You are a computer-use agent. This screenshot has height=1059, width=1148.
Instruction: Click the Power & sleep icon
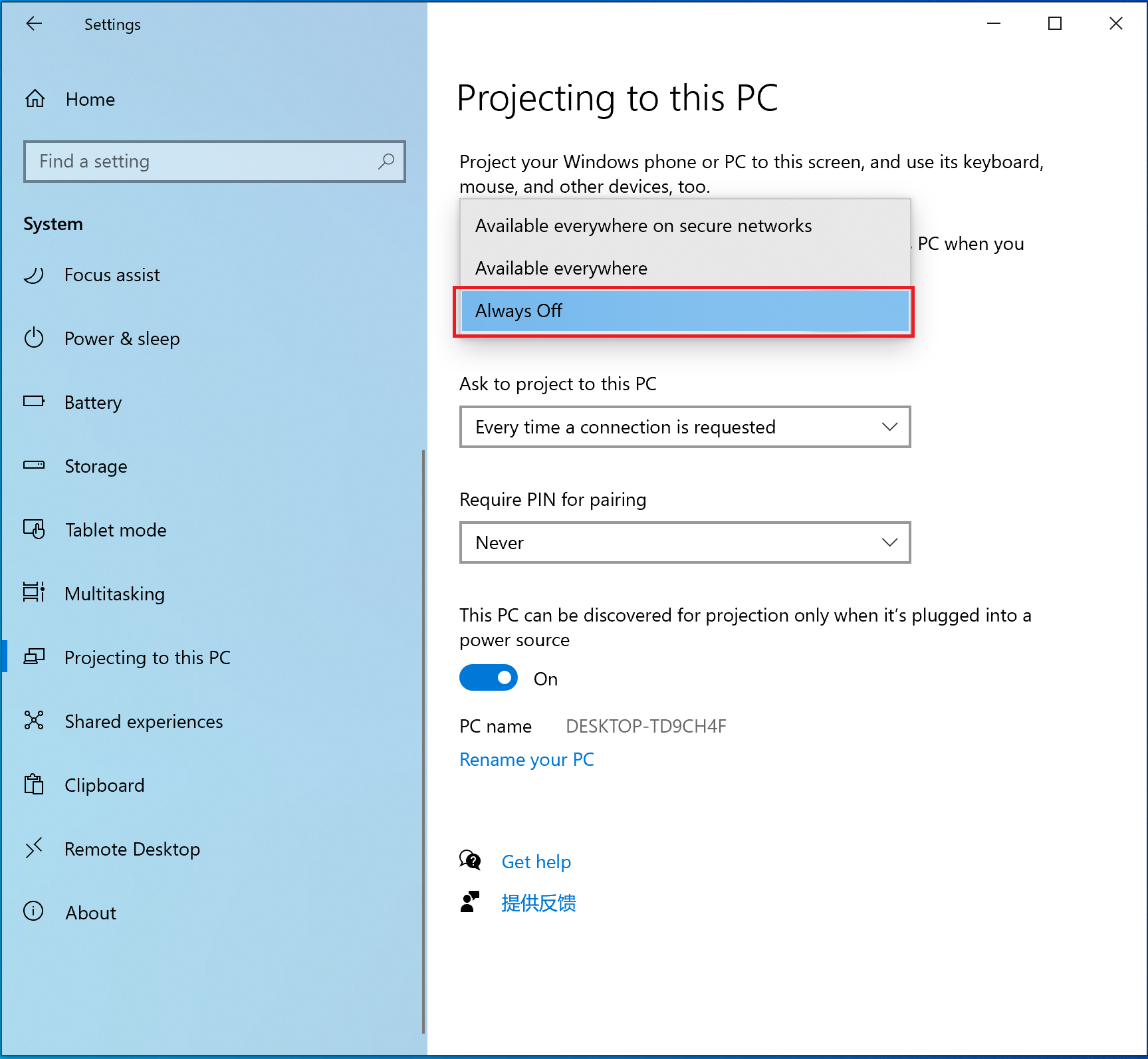coord(34,338)
